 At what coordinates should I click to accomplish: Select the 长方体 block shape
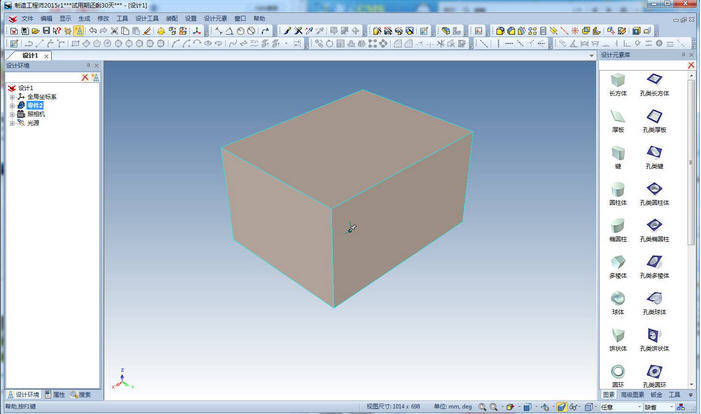coord(618,81)
